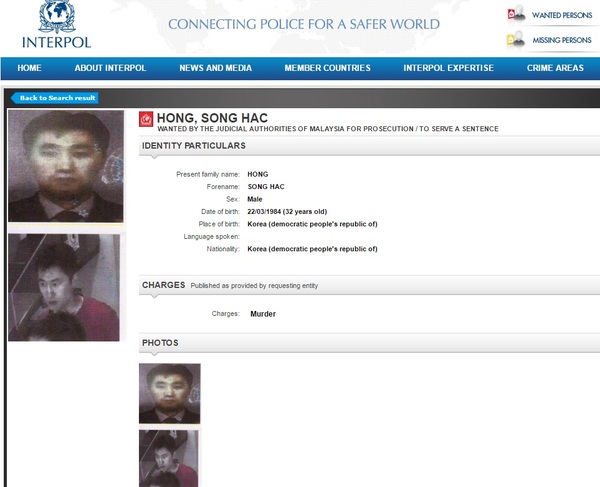Viewport: 600px width, 487px height.
Task: Open the Member Countries menu
Action: click(327, 68)
